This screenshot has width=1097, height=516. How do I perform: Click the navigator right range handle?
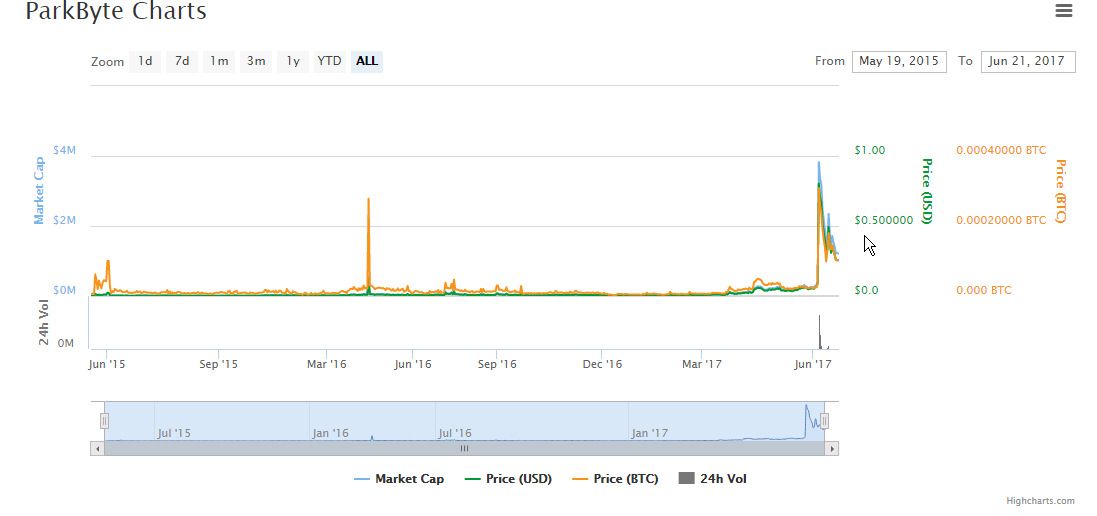pyautogui.click(x=825, y=421)
